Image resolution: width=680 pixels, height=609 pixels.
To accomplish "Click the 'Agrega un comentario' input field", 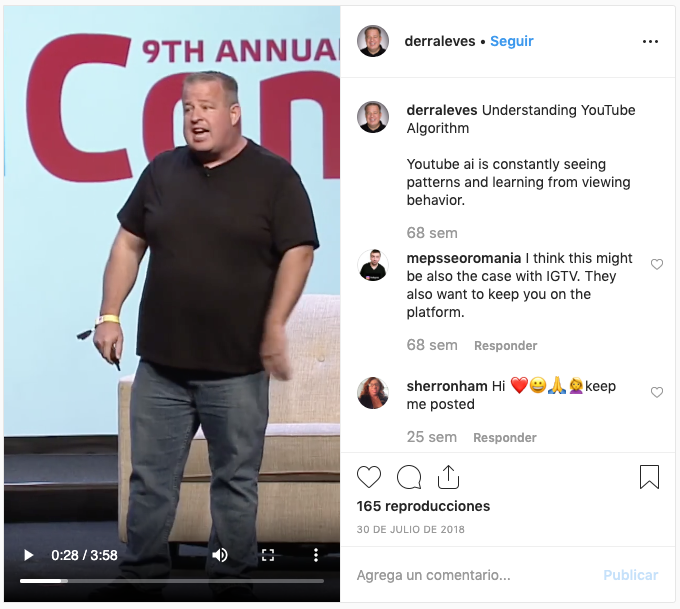I will [x=473, y=575].
